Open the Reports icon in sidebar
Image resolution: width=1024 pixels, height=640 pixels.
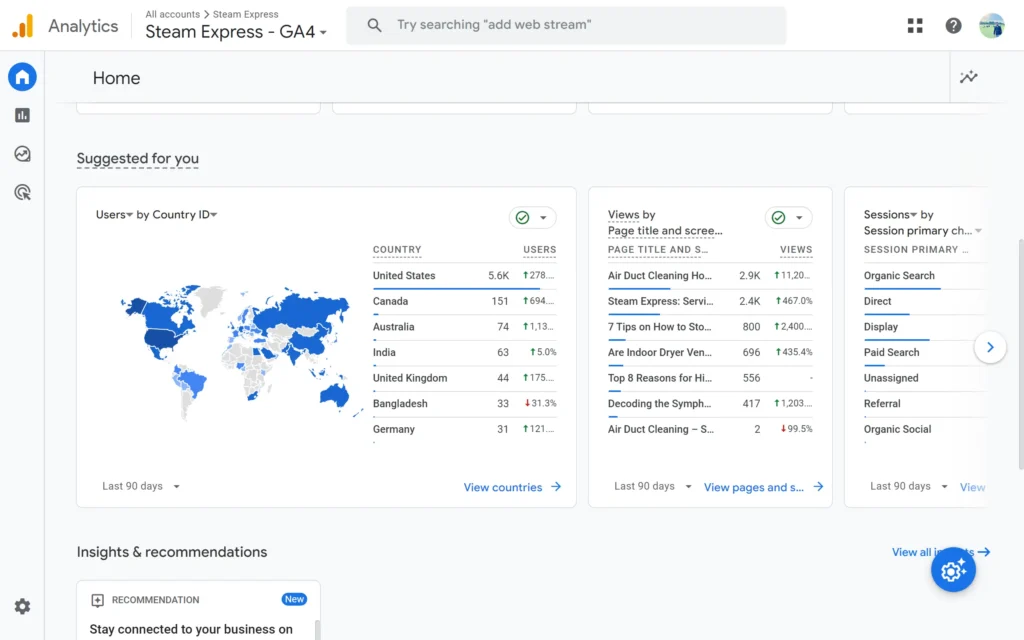22,115
